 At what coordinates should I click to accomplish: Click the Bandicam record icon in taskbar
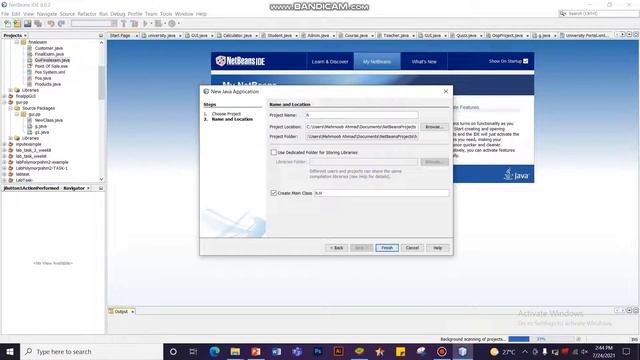pyautogui.click(x=442, y=351)
